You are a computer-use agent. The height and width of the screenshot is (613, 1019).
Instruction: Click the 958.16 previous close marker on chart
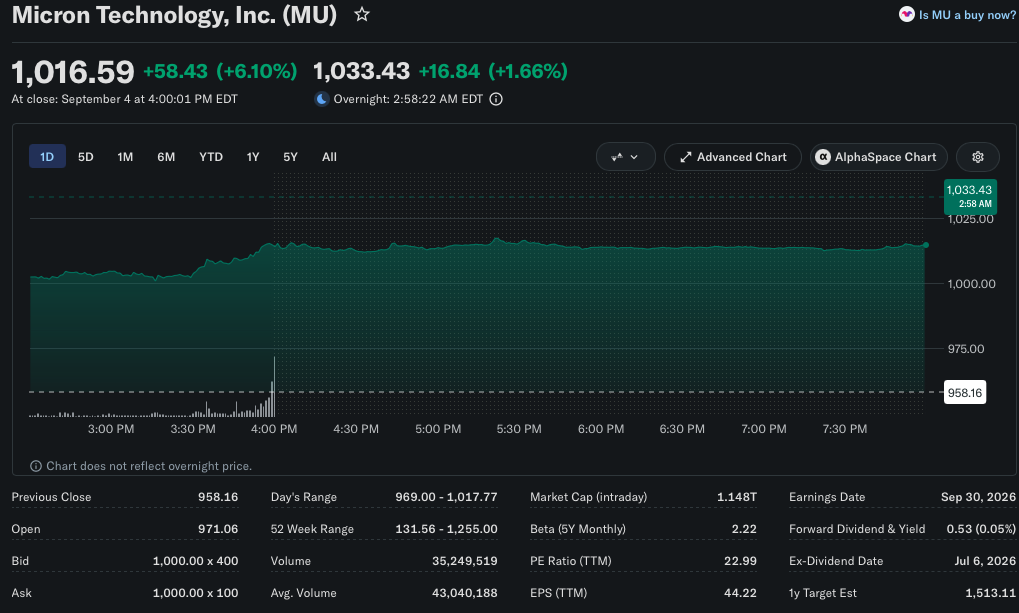point(964,392)
